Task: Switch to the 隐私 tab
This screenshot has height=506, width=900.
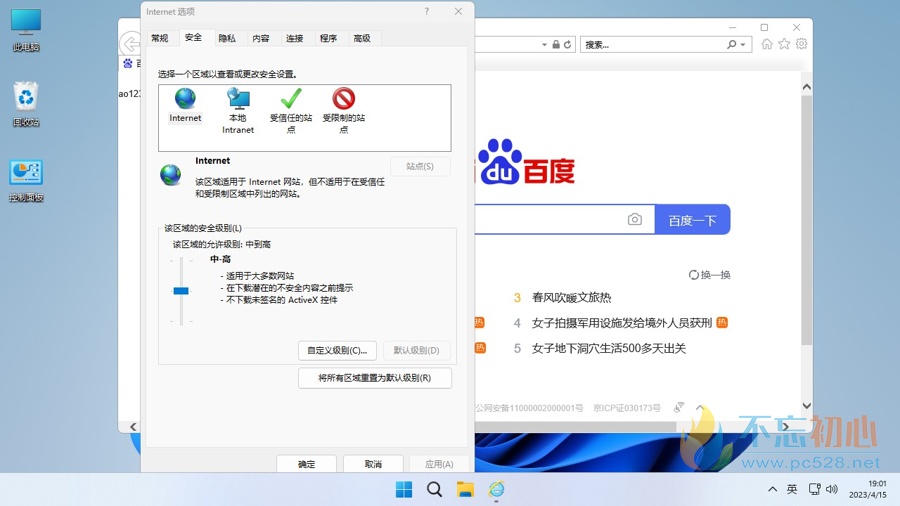Action: point(227,38)
